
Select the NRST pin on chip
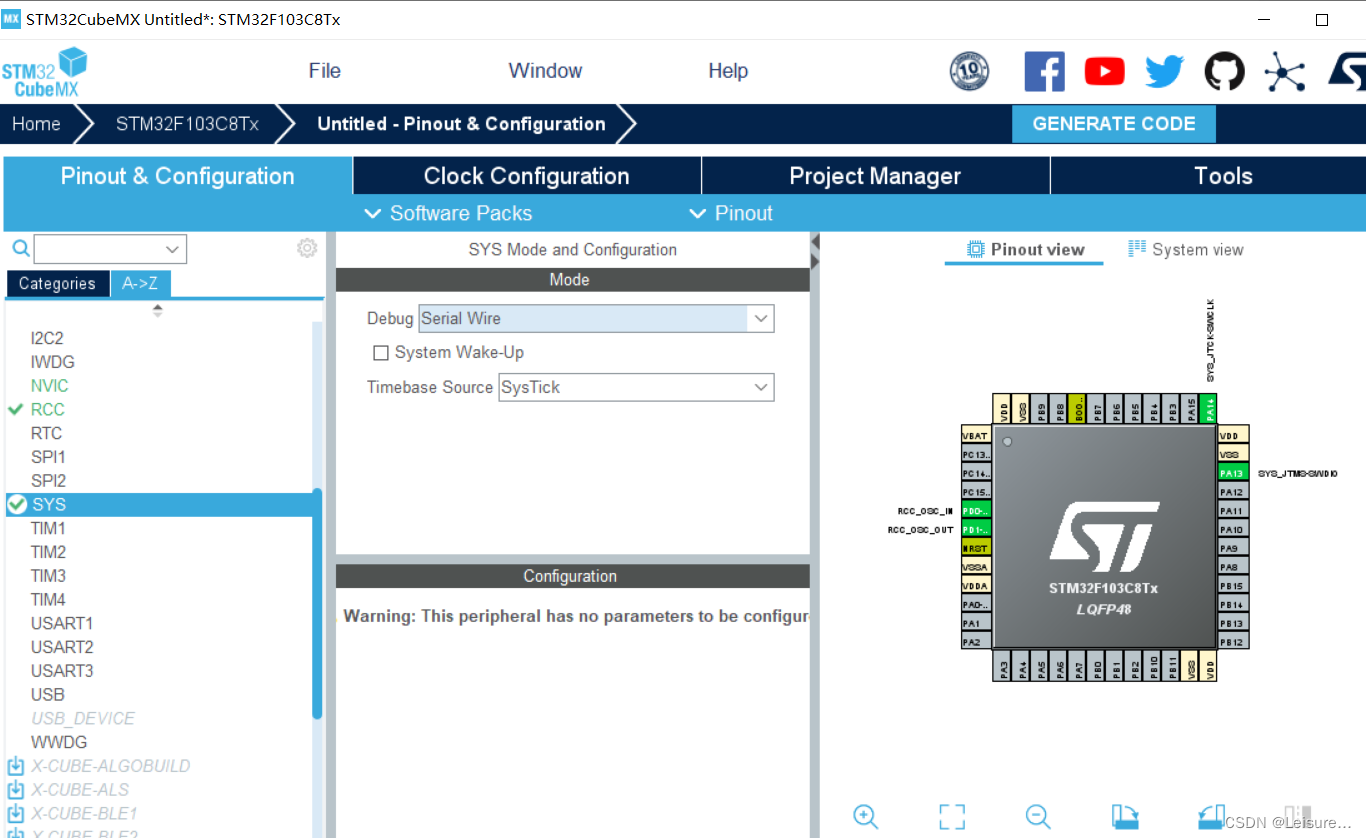[x=976, y=548]
